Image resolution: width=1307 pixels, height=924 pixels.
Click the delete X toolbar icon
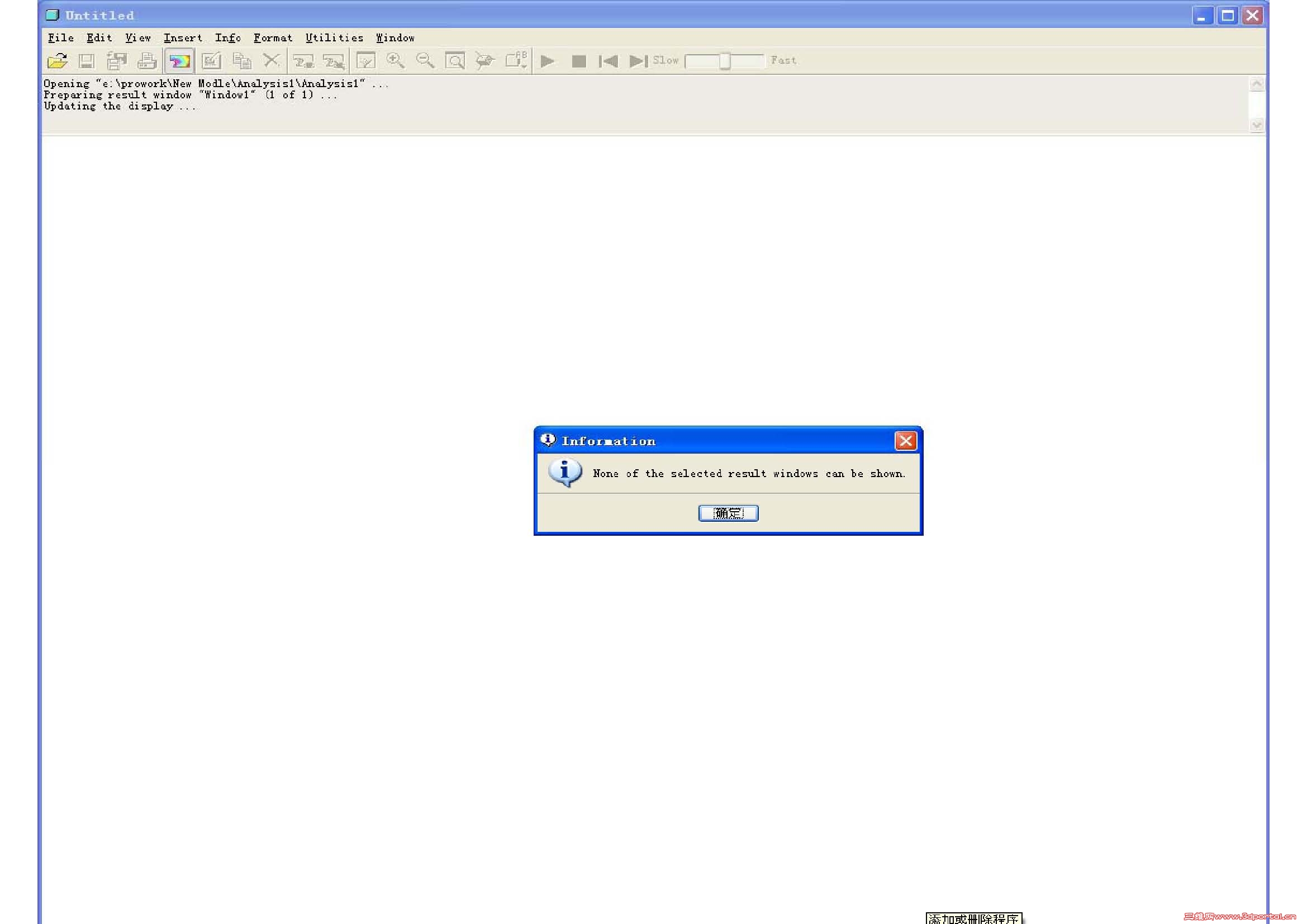(x=272, y=60)
